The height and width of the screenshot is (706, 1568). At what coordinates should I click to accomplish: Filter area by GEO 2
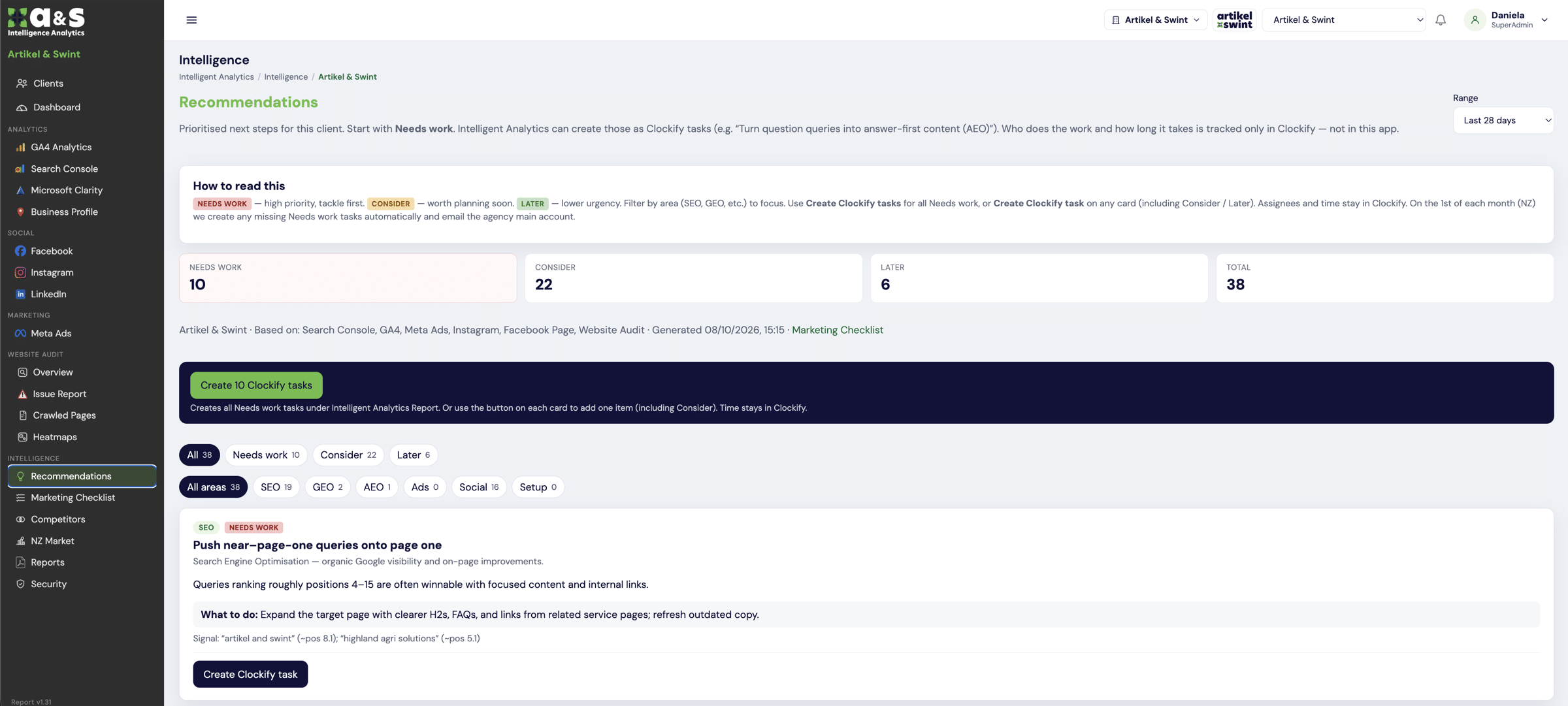point(327,487)
